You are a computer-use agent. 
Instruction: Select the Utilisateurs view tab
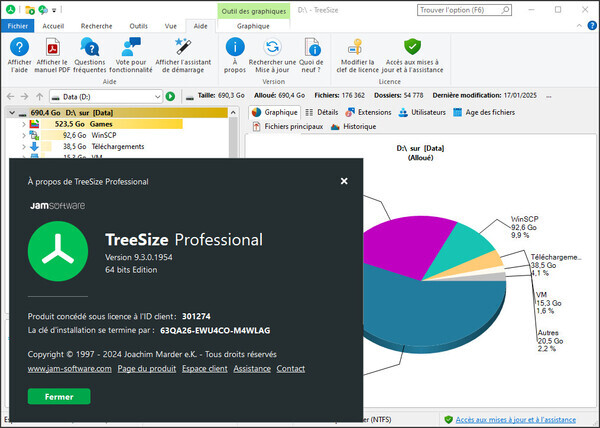coord(422,112)
